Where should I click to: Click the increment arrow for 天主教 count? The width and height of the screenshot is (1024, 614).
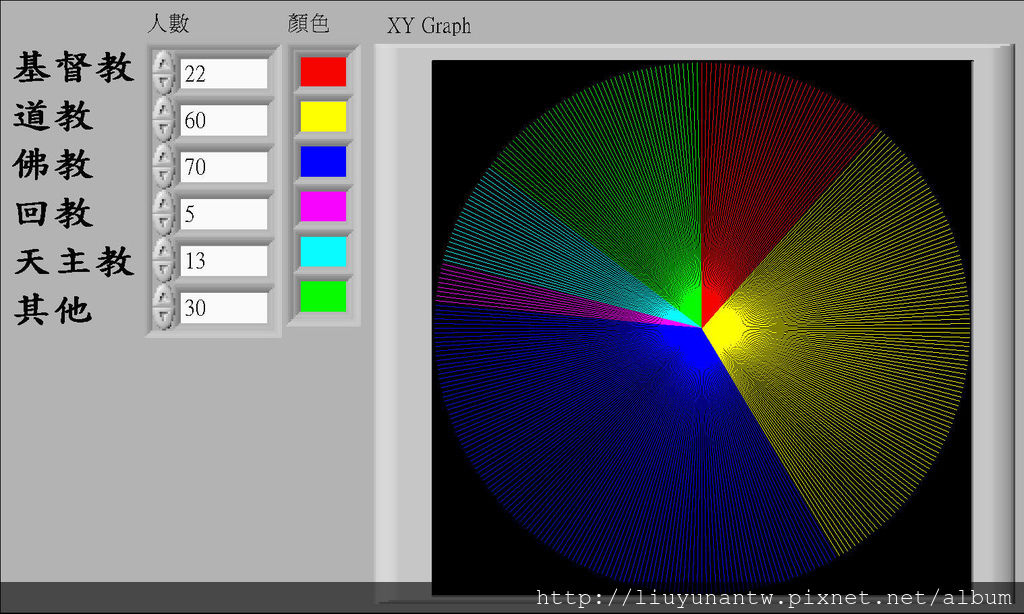[x=163, y=251]
